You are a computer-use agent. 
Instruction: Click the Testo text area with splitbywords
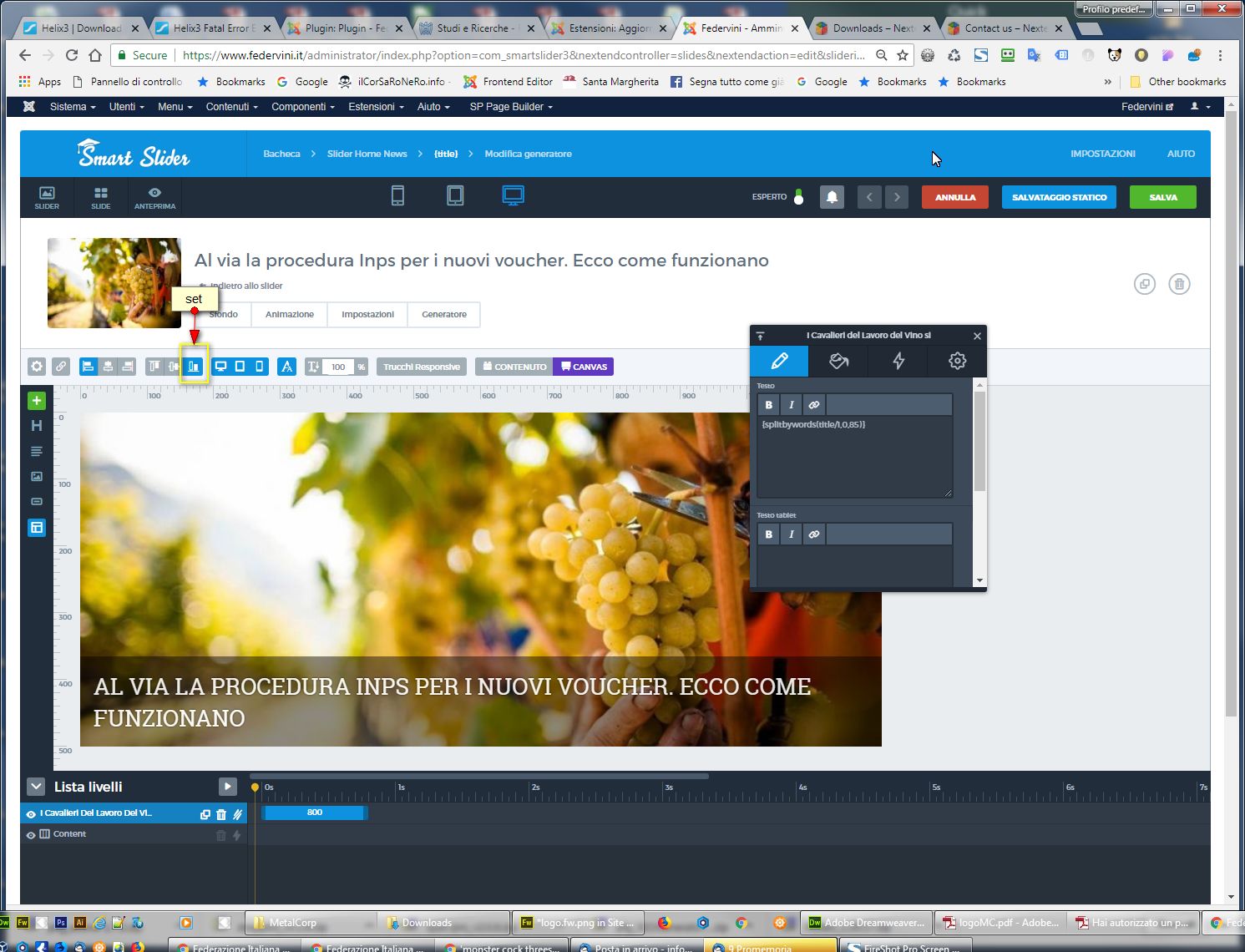point(855,456)
